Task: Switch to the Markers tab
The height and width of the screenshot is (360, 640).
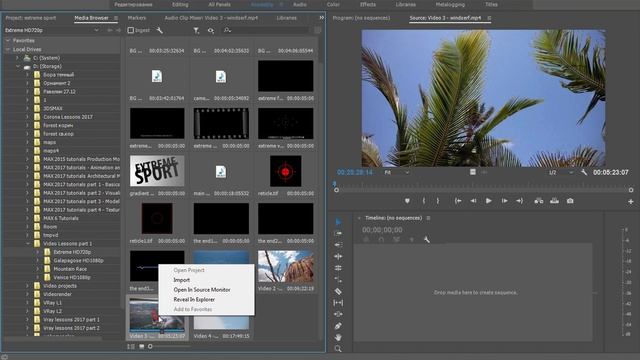Action: (137, 18)
